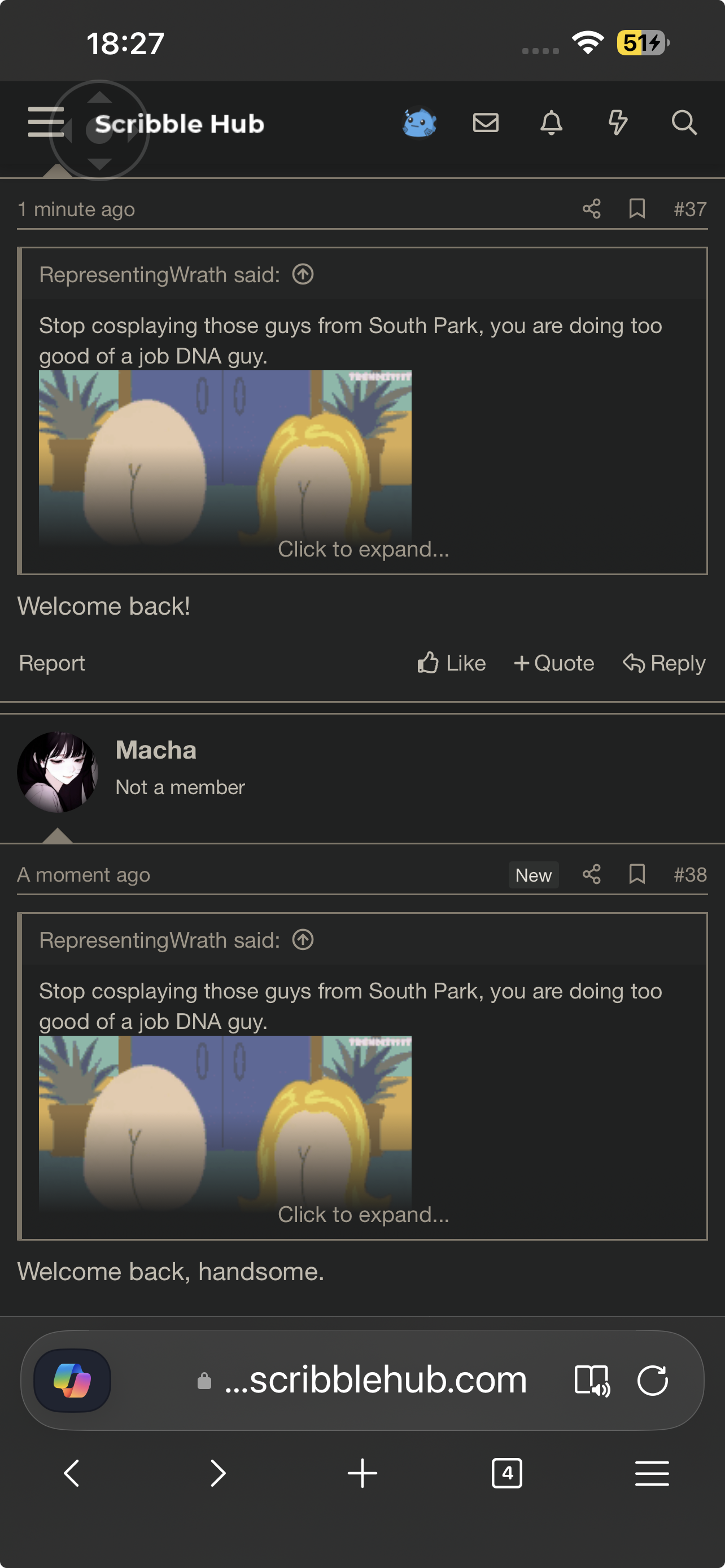Expand the quoted message in post #38
The height and width of the screenshot is (1568, 725).
[364, 1214]
